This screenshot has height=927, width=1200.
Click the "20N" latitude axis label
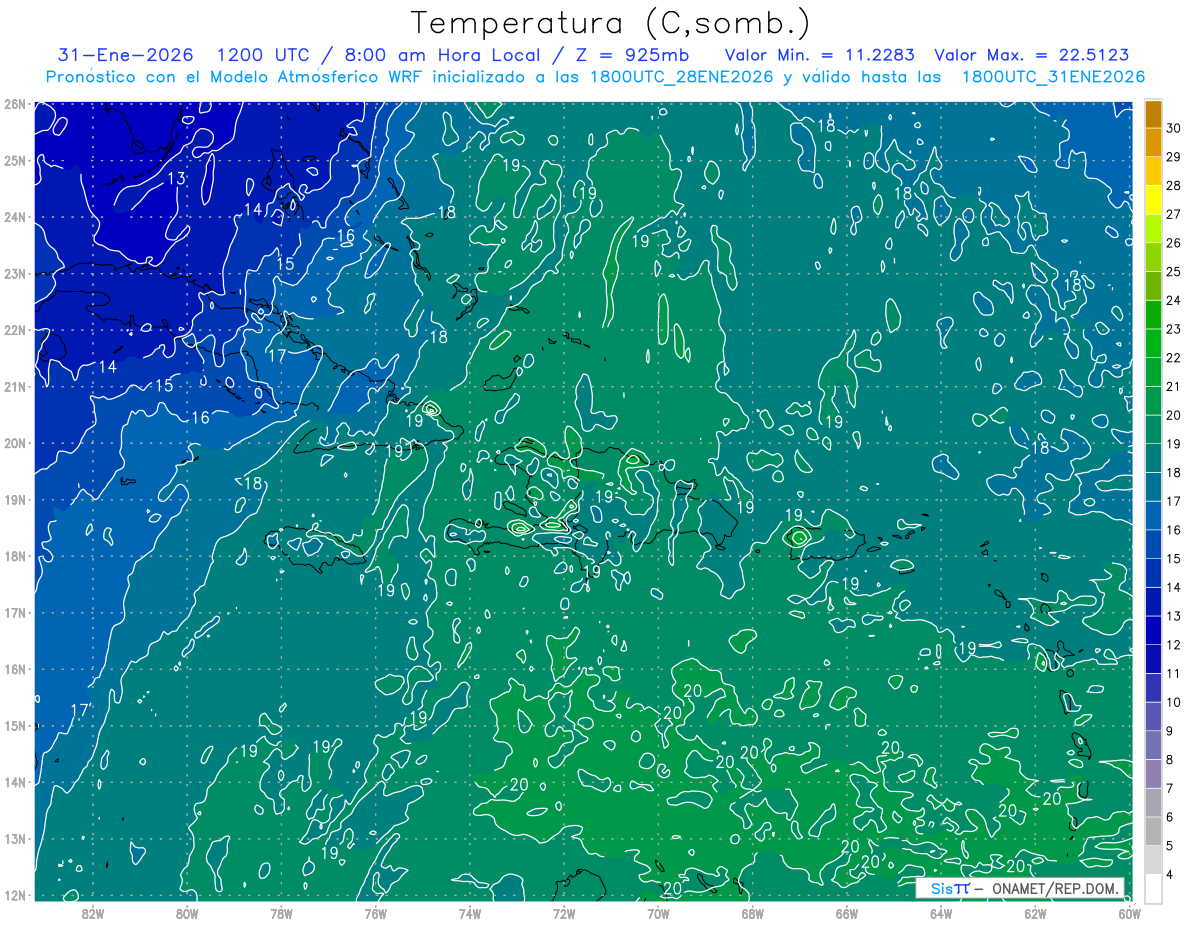14,443
